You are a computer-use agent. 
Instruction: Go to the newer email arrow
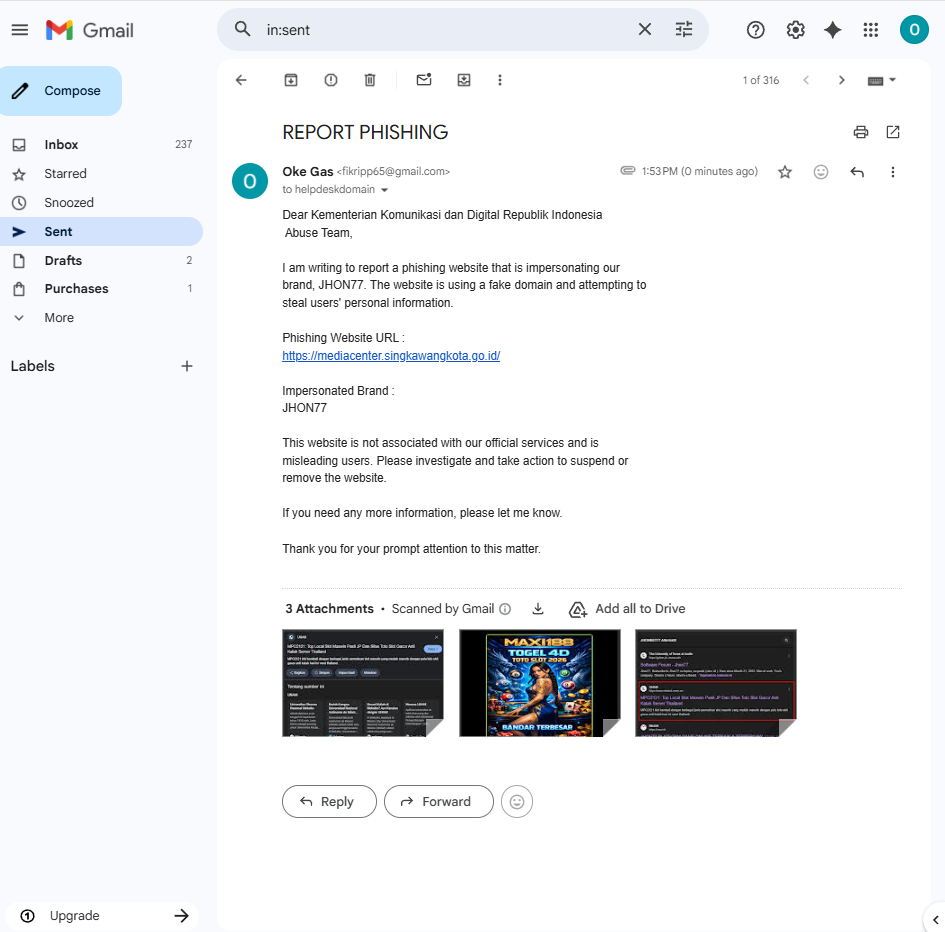click(x=806, y=80)
